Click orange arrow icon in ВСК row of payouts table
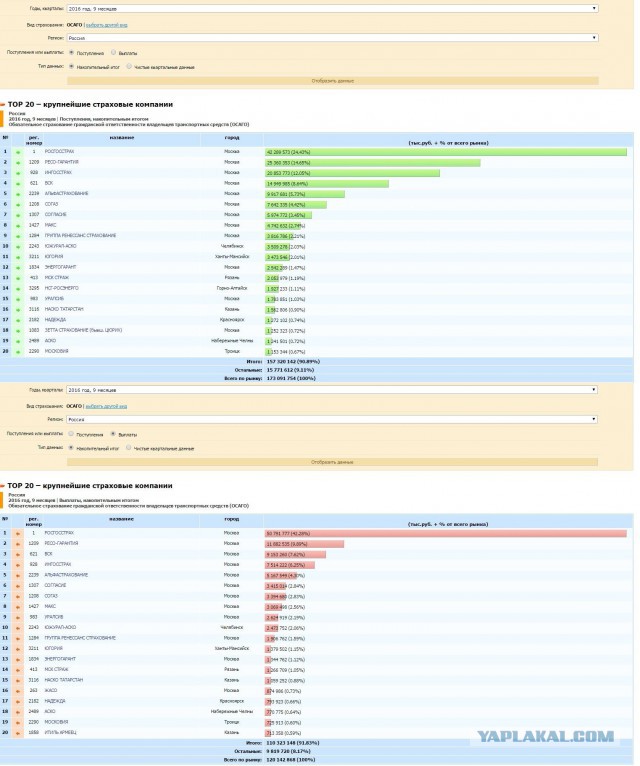 [18, 554]
